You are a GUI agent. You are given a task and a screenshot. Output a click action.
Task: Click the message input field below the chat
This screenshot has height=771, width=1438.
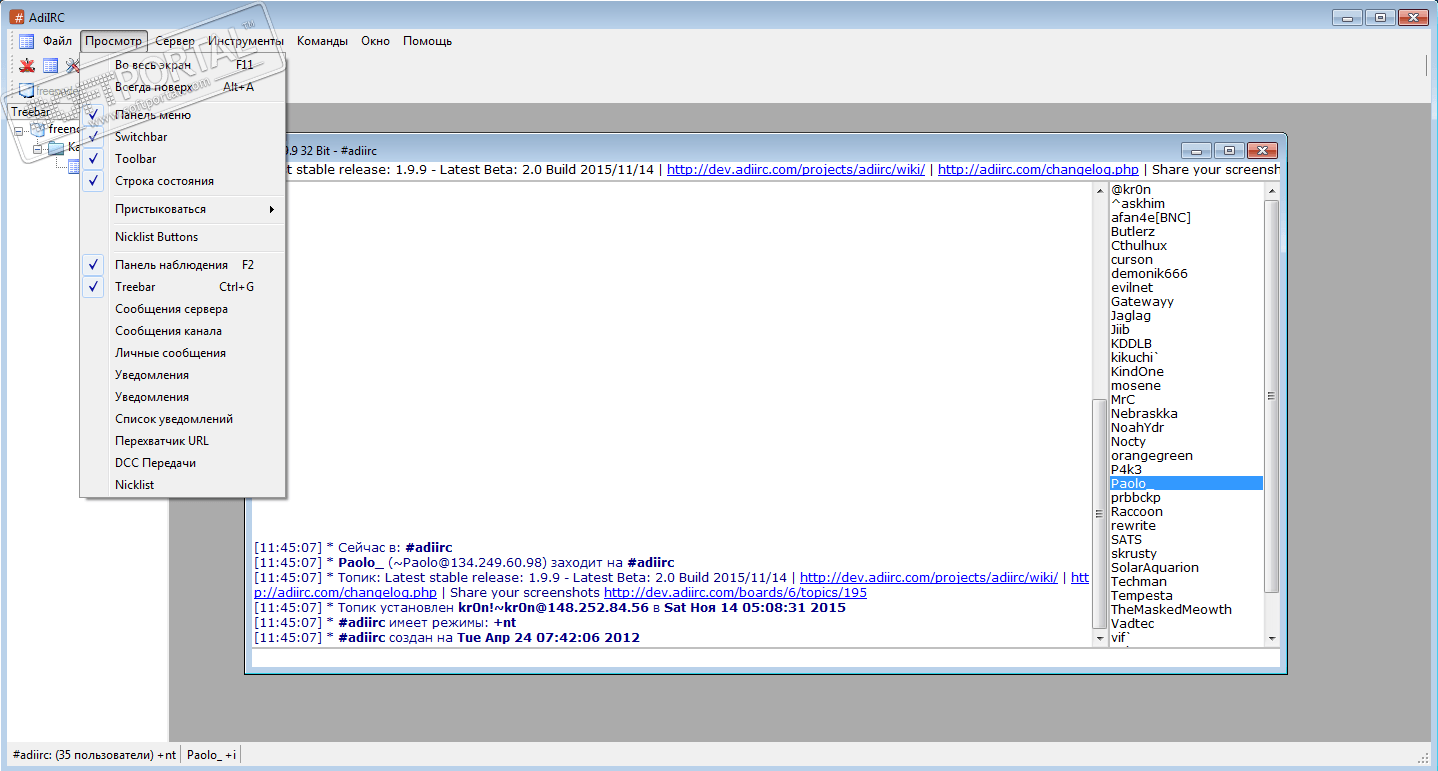coord(766,658)
